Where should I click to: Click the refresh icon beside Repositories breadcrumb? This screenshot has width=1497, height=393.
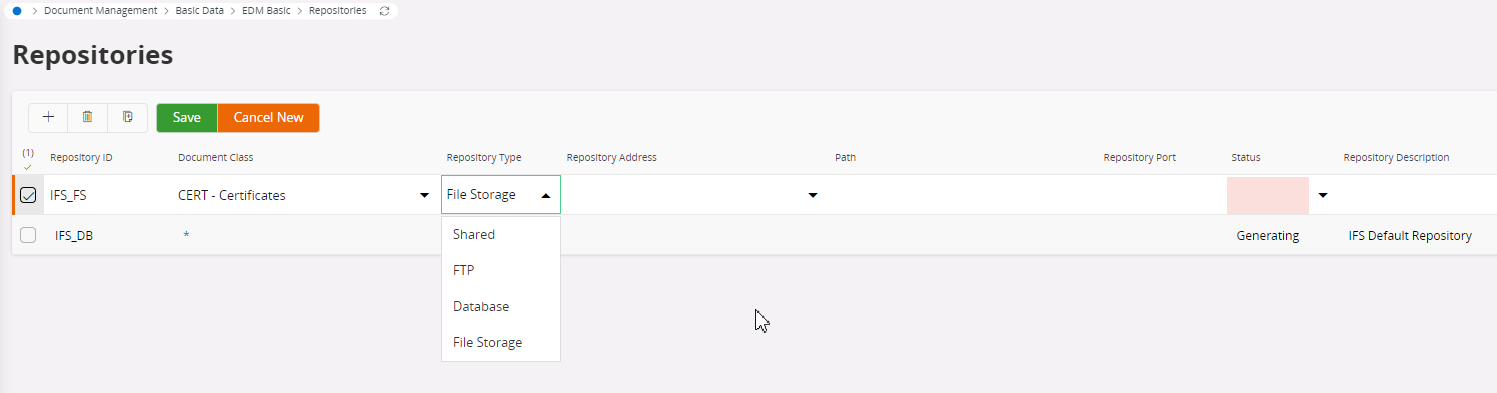[385, 10]
